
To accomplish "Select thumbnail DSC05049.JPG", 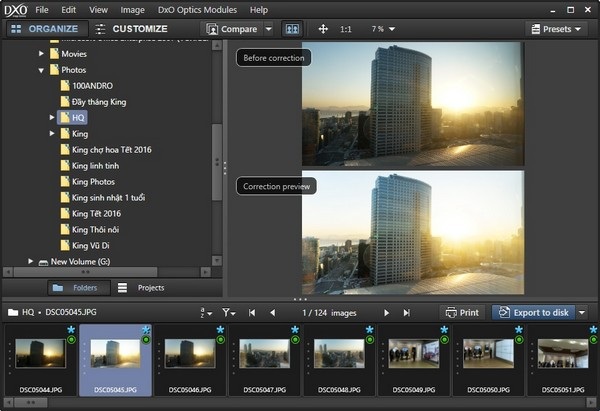I will click(x=414, y=360).
